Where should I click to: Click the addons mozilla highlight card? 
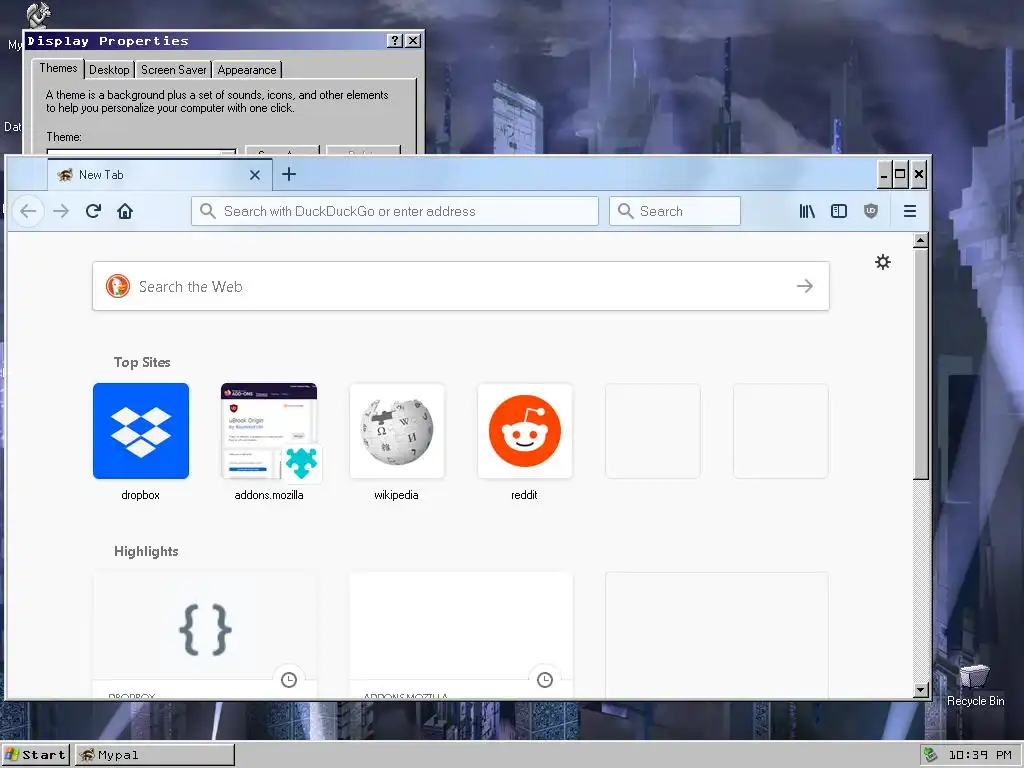pos(461,635)
